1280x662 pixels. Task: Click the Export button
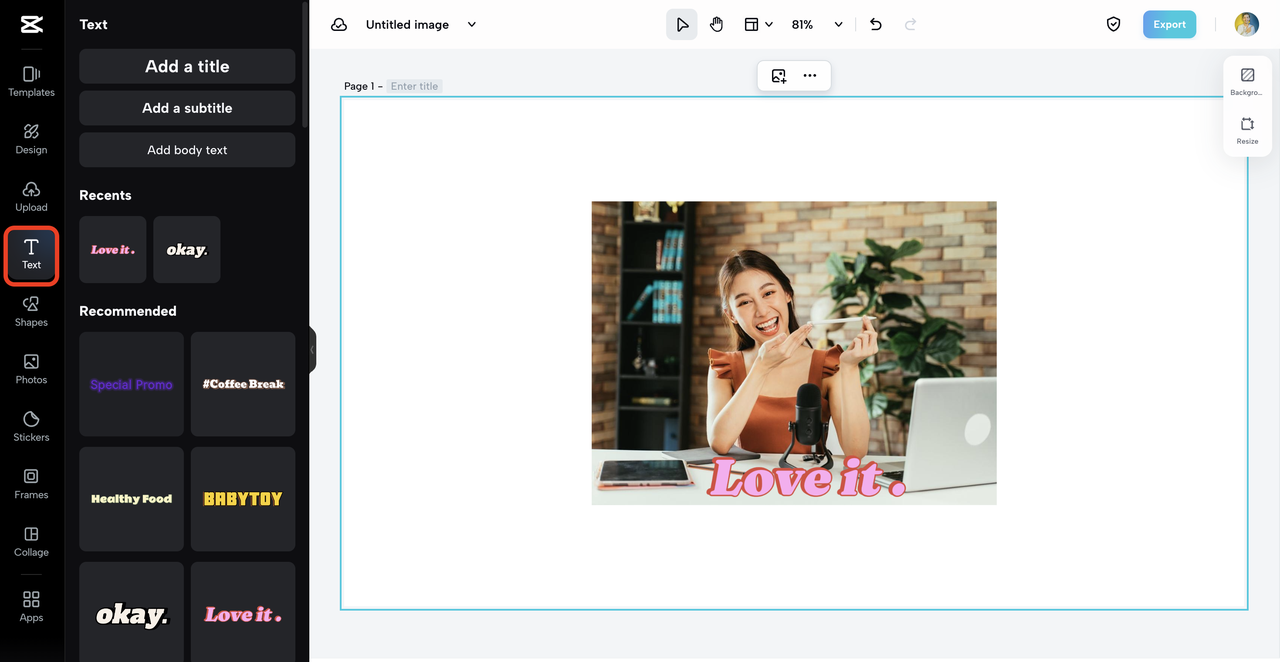point(1169,25)
